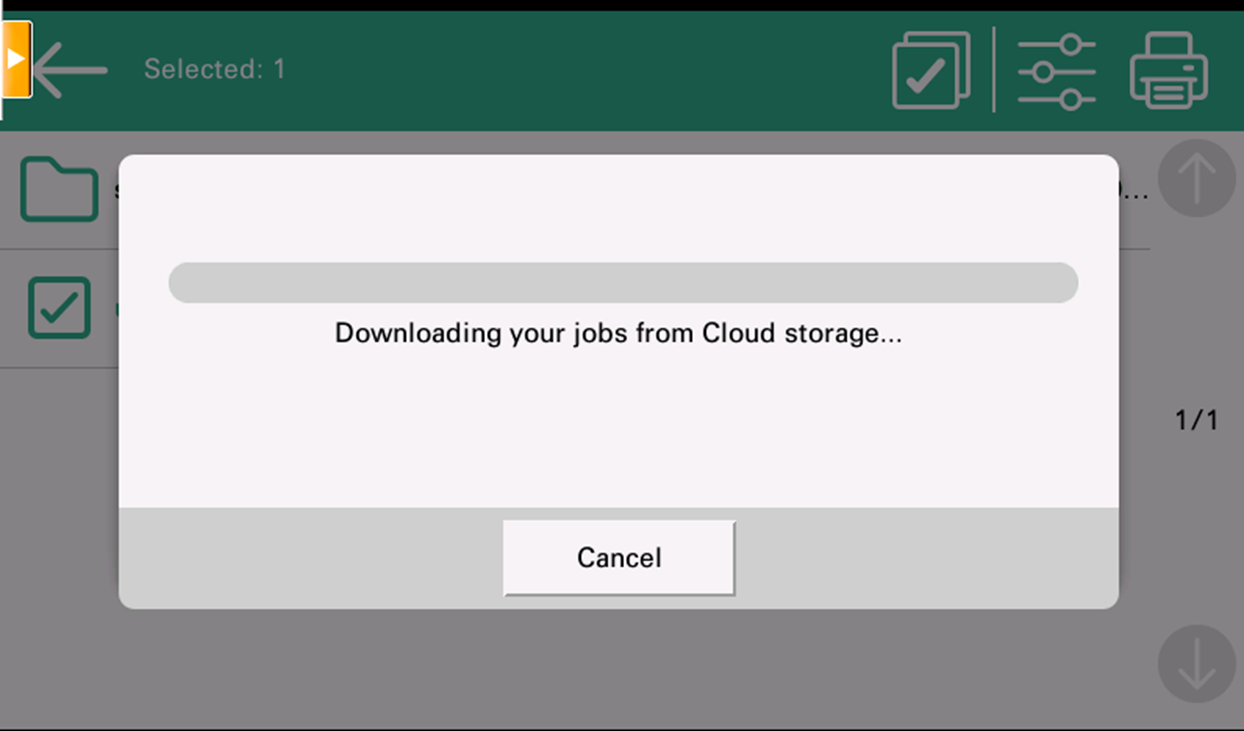Click the download progress bar
The width and height of the screenshot is (1244, 731).
coord(622,281)
